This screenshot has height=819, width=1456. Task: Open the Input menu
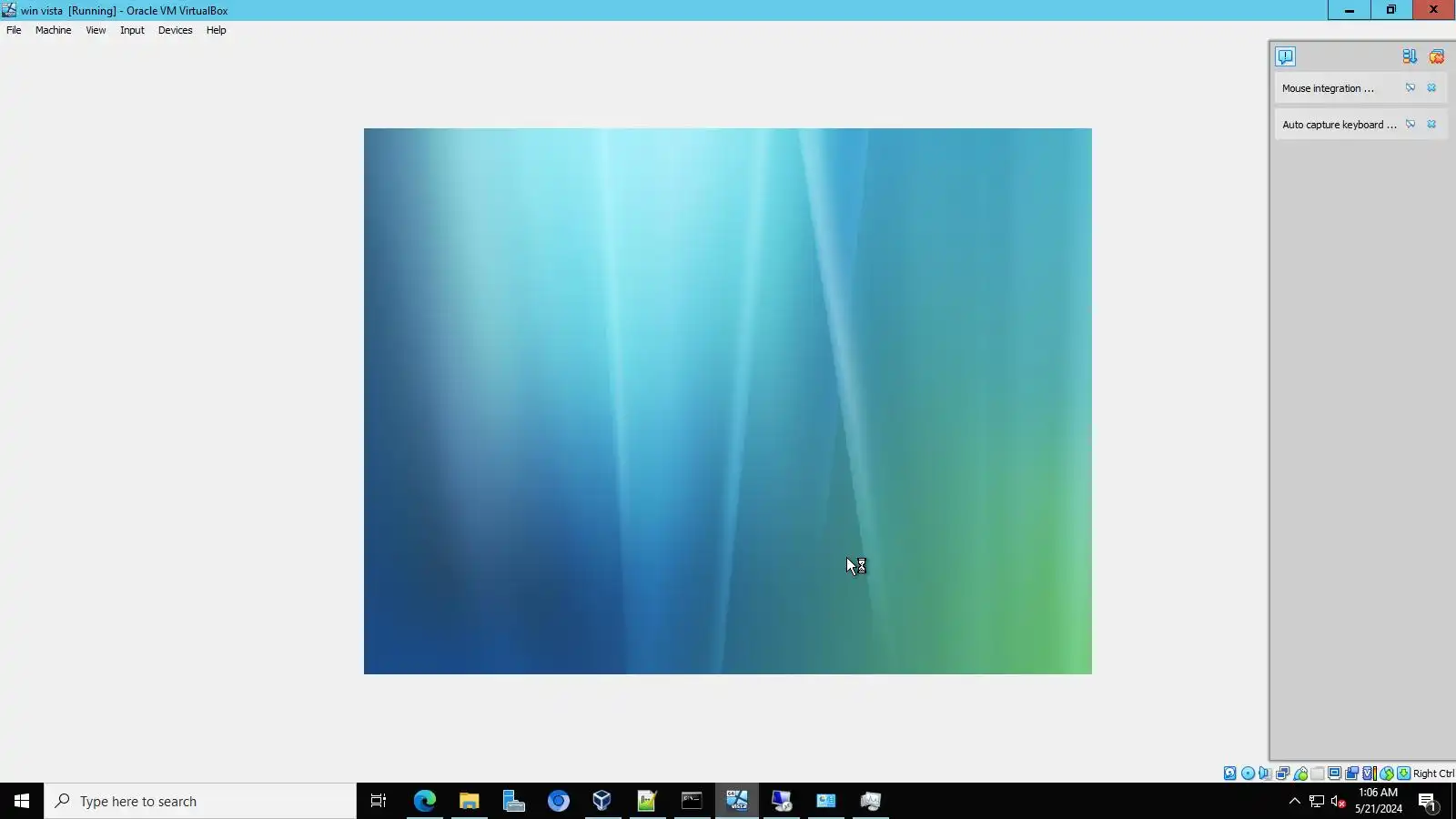click(x=132, y=30)
